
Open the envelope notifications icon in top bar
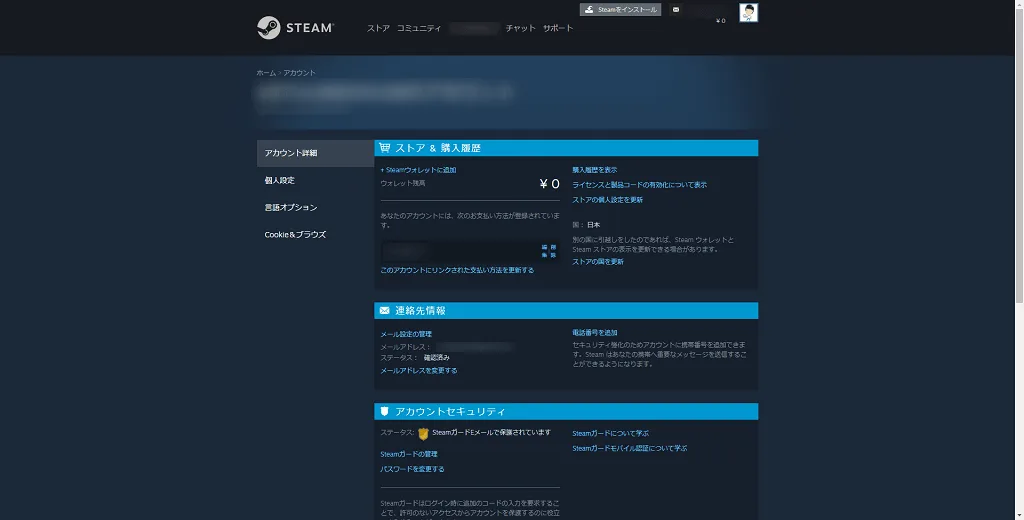pyautogui.click(x=676, y=10)
